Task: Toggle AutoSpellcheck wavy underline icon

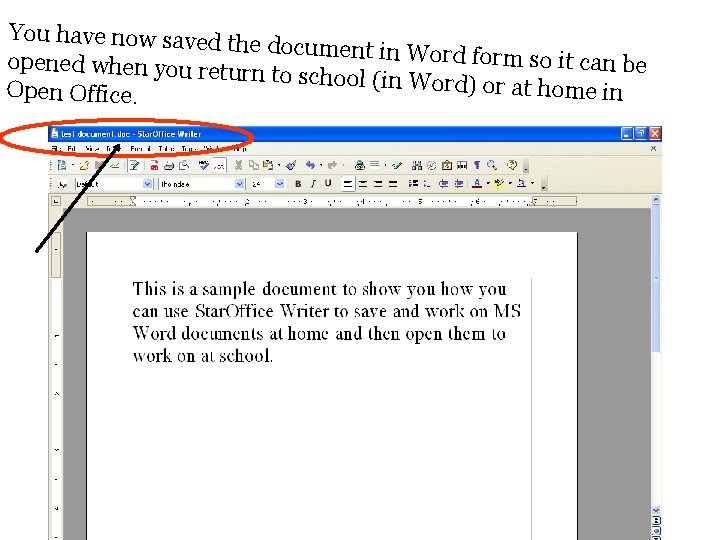Action: [219, 165]
